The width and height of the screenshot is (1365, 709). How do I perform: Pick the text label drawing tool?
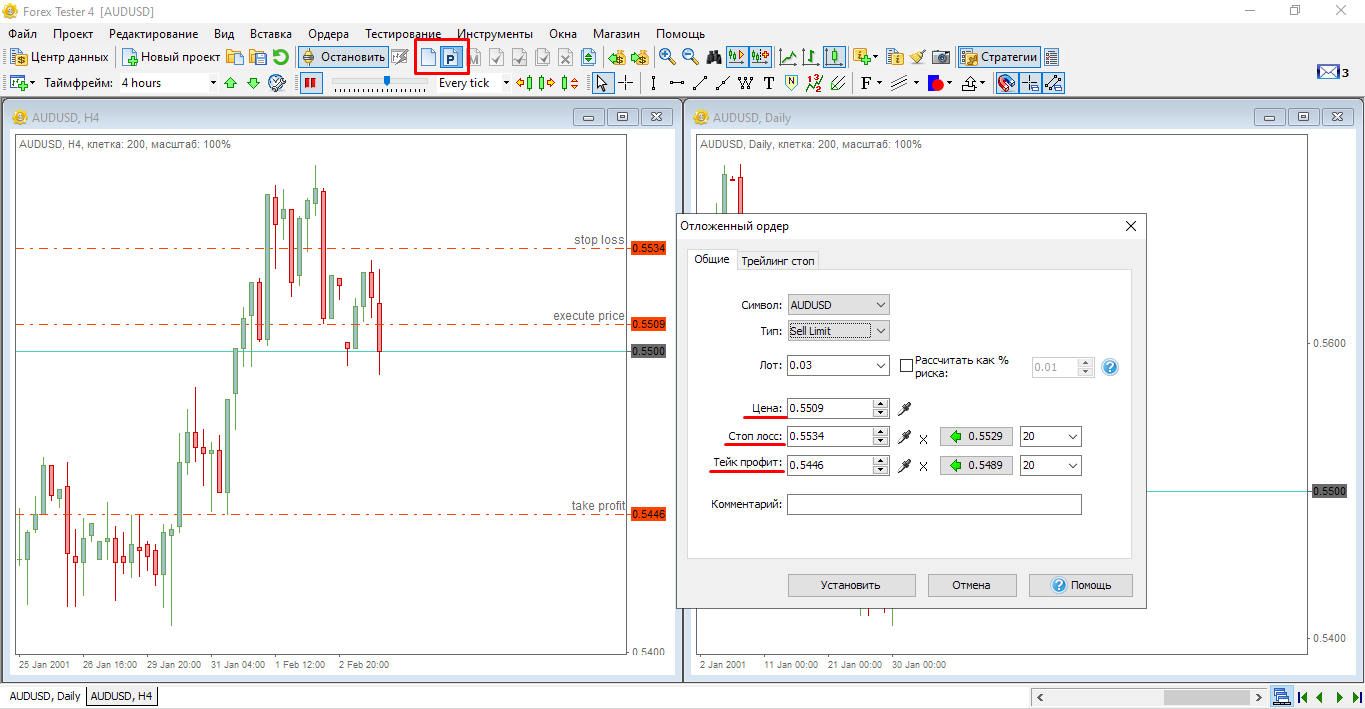769,83
